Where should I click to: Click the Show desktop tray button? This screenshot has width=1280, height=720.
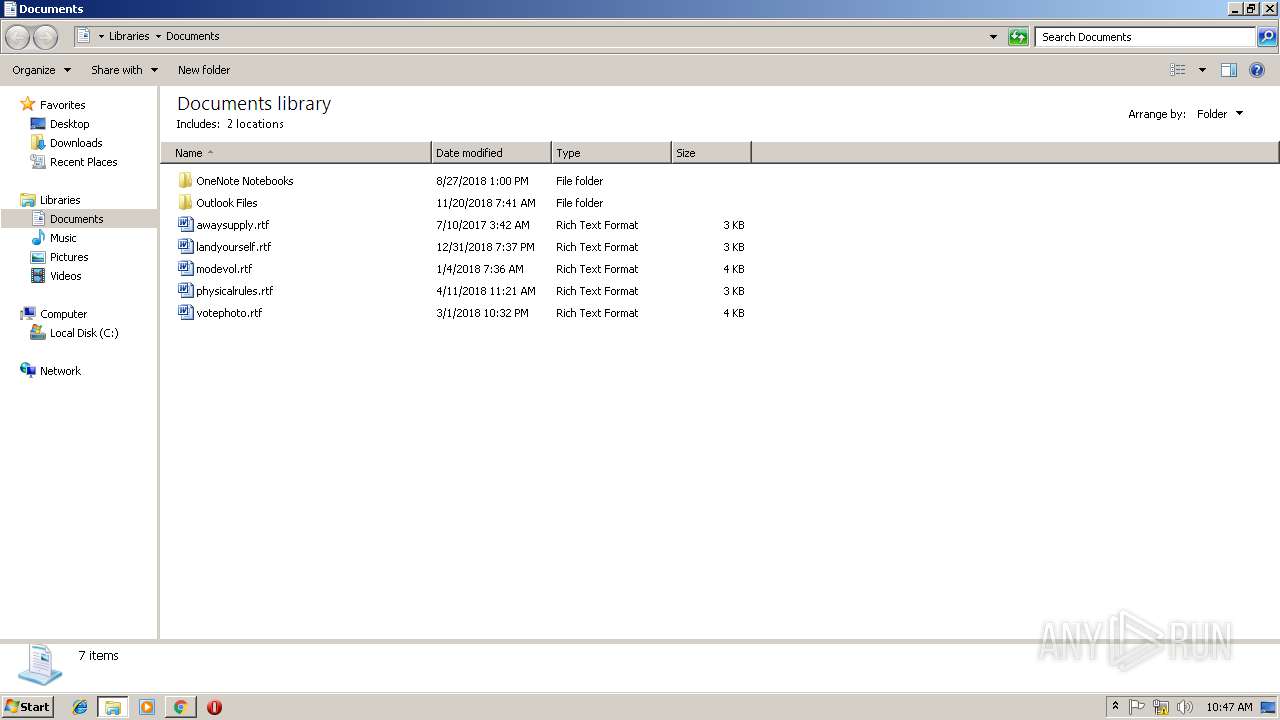[1269, 707]
